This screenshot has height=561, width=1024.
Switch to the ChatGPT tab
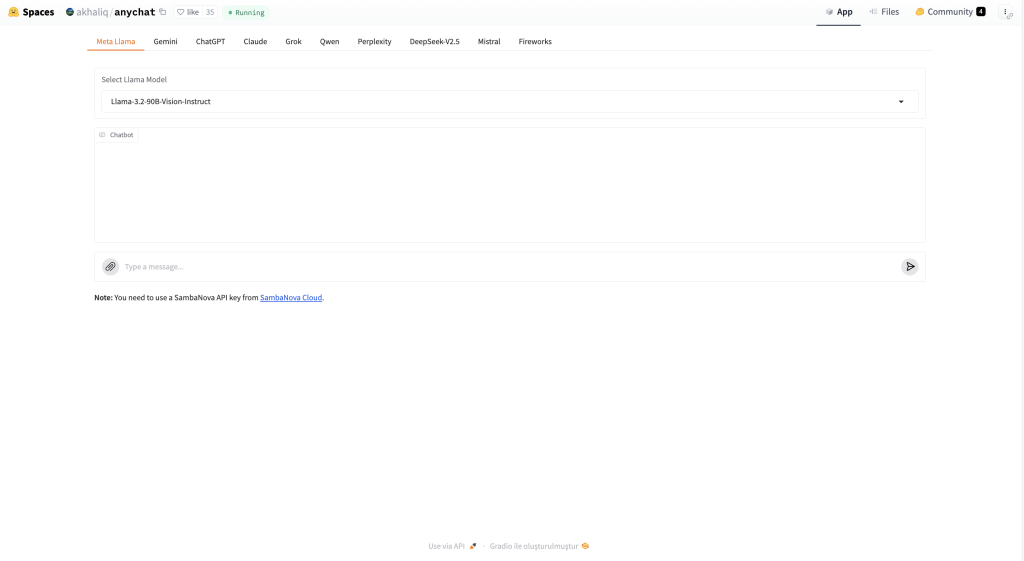click(x=210, y=41)
